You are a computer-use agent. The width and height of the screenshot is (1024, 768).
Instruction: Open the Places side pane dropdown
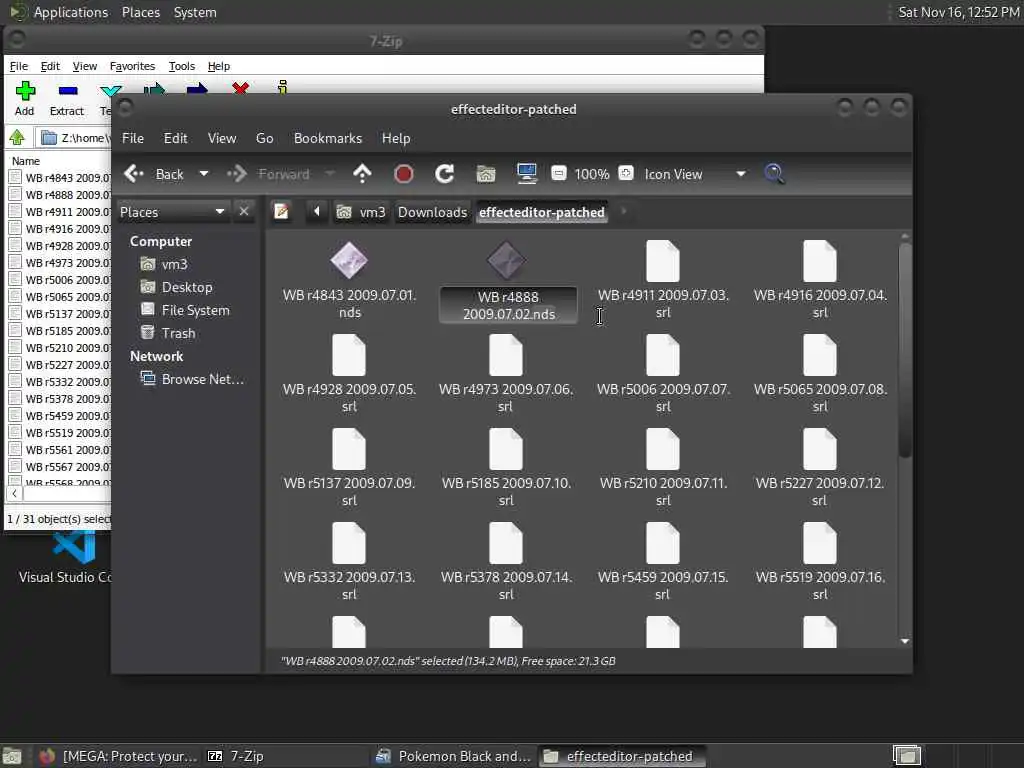click(173, 212)
